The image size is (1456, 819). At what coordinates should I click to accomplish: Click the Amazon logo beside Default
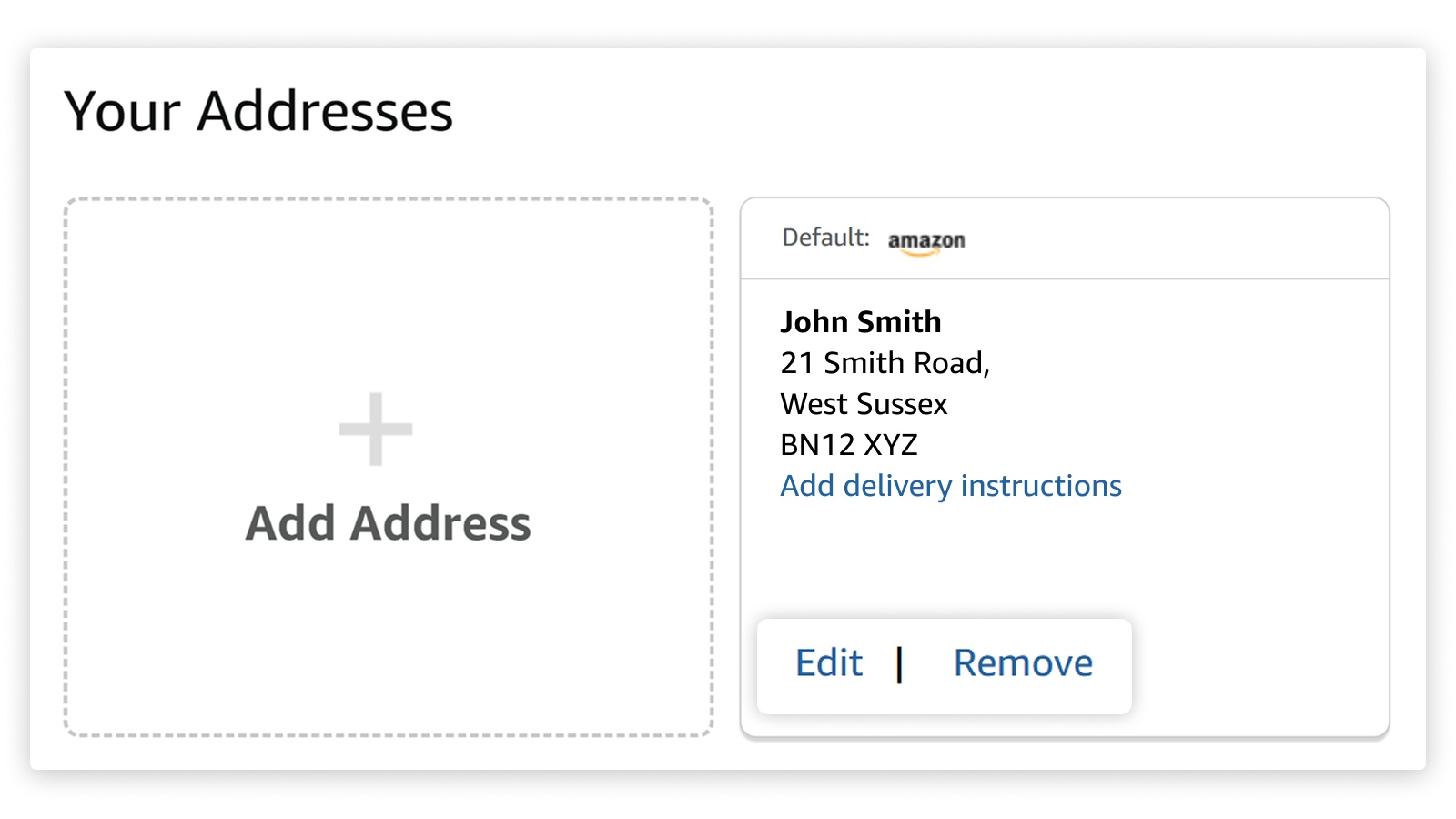click(x=926, y=241)
